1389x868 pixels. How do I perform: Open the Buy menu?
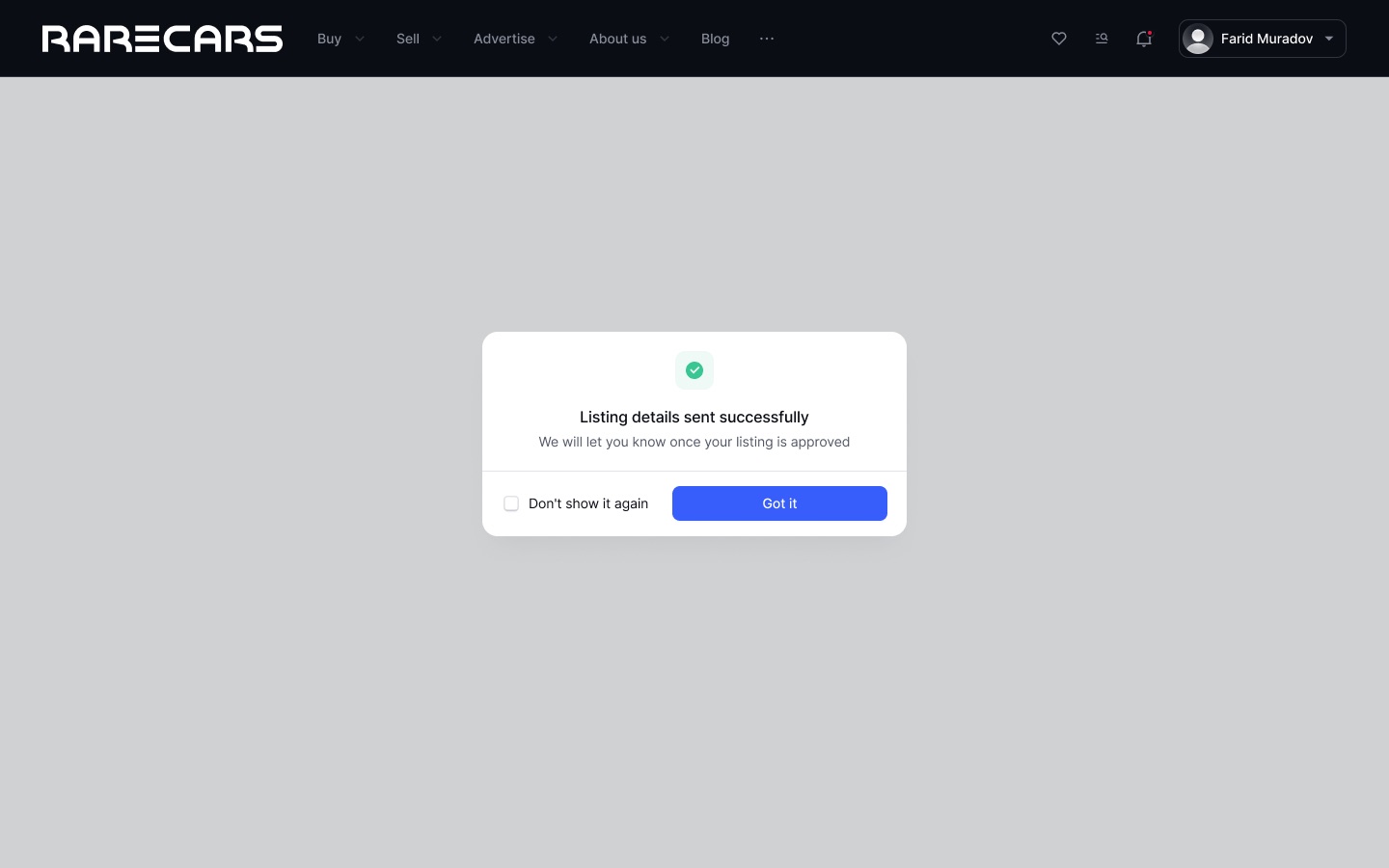pos(329,39)
